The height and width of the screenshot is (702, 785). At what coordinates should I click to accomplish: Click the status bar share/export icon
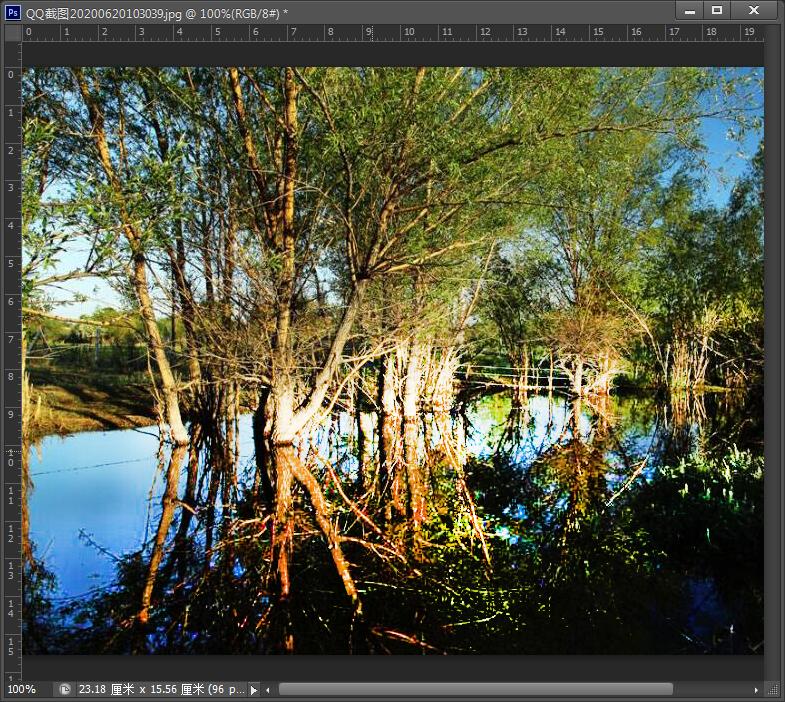[x=65, y=689]
